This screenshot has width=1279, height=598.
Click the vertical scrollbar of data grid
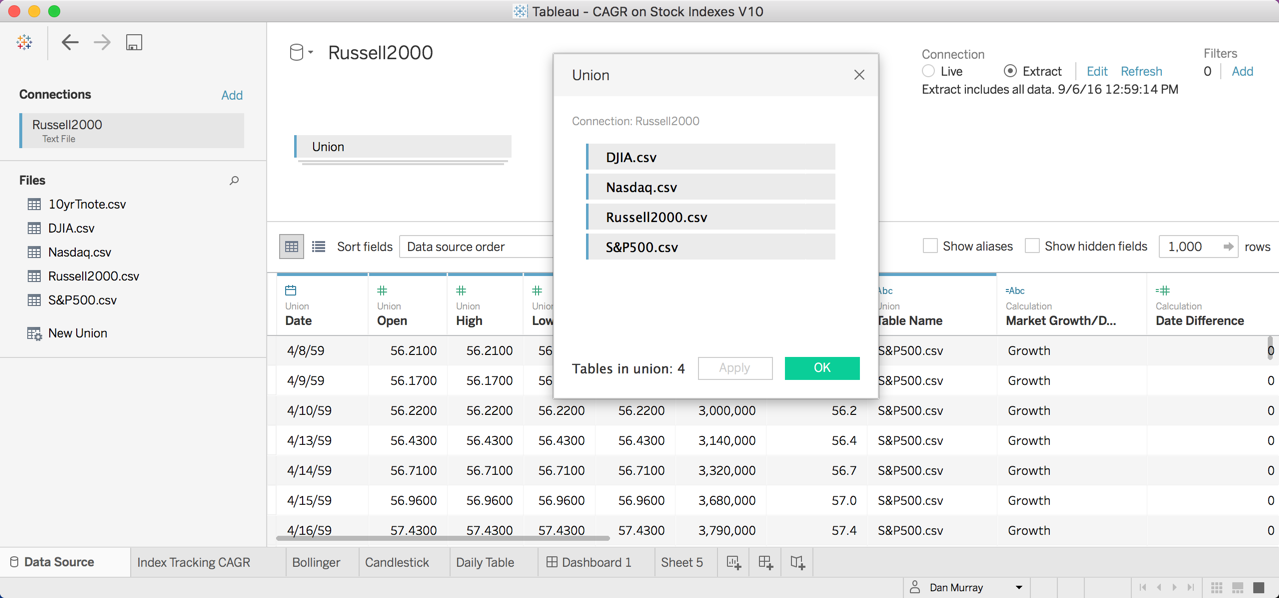tap(1271, 348)
